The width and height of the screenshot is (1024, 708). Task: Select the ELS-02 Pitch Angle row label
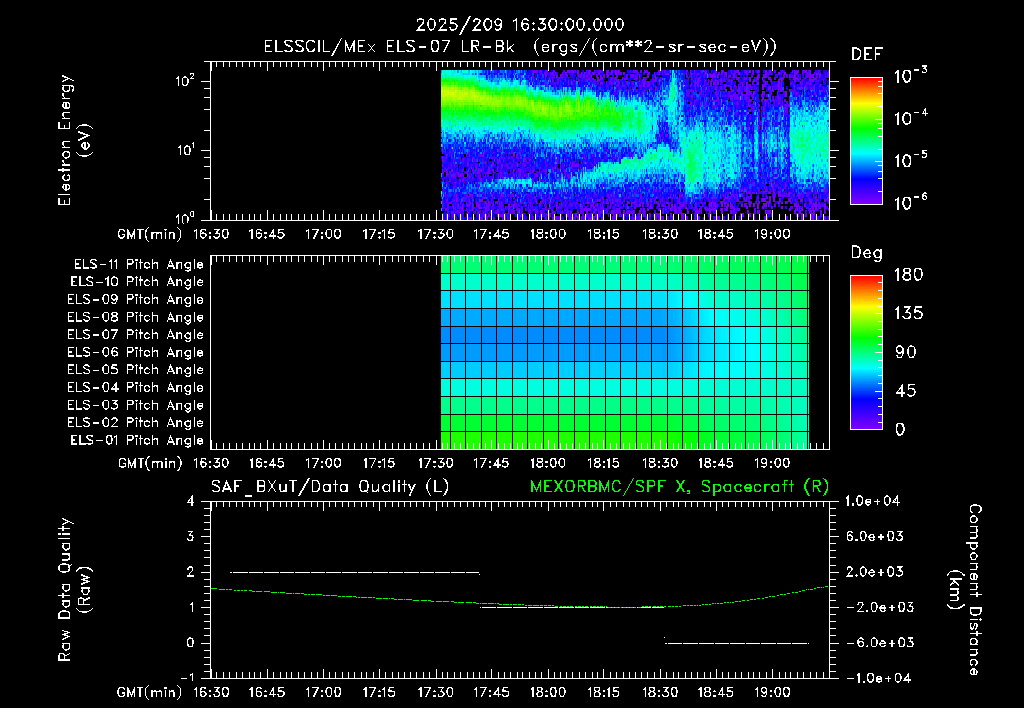click(x=135, y=423)
